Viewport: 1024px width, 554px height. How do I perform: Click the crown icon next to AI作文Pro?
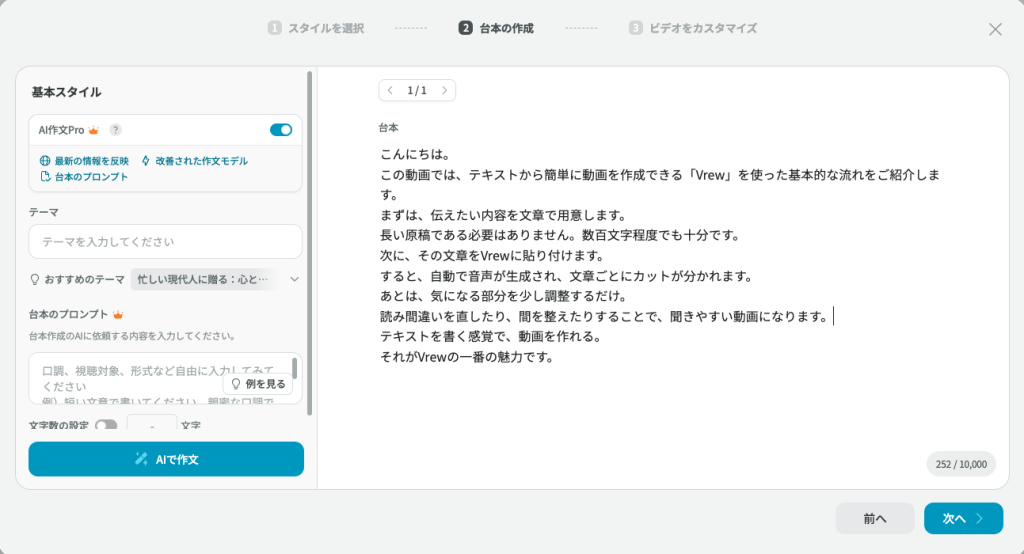[x=93, y=130]
